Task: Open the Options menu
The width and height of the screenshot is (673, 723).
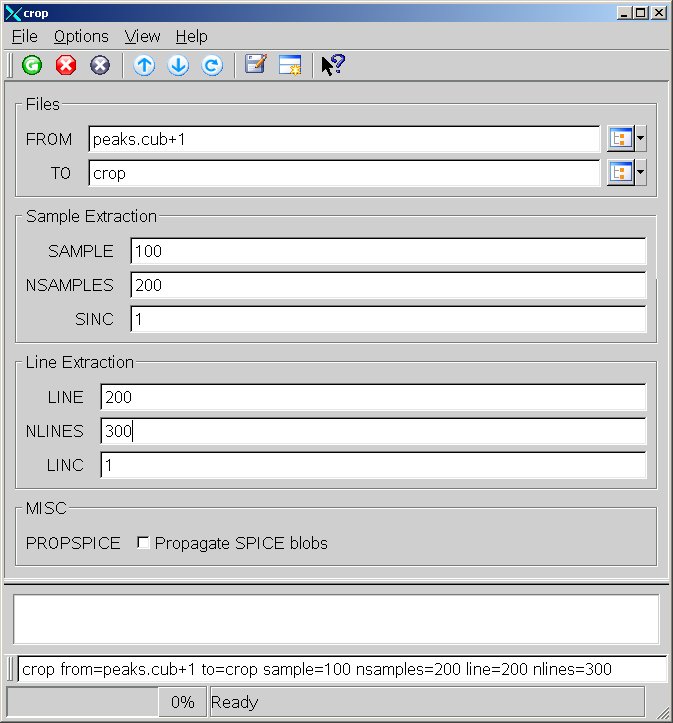Action: (81, 36)
